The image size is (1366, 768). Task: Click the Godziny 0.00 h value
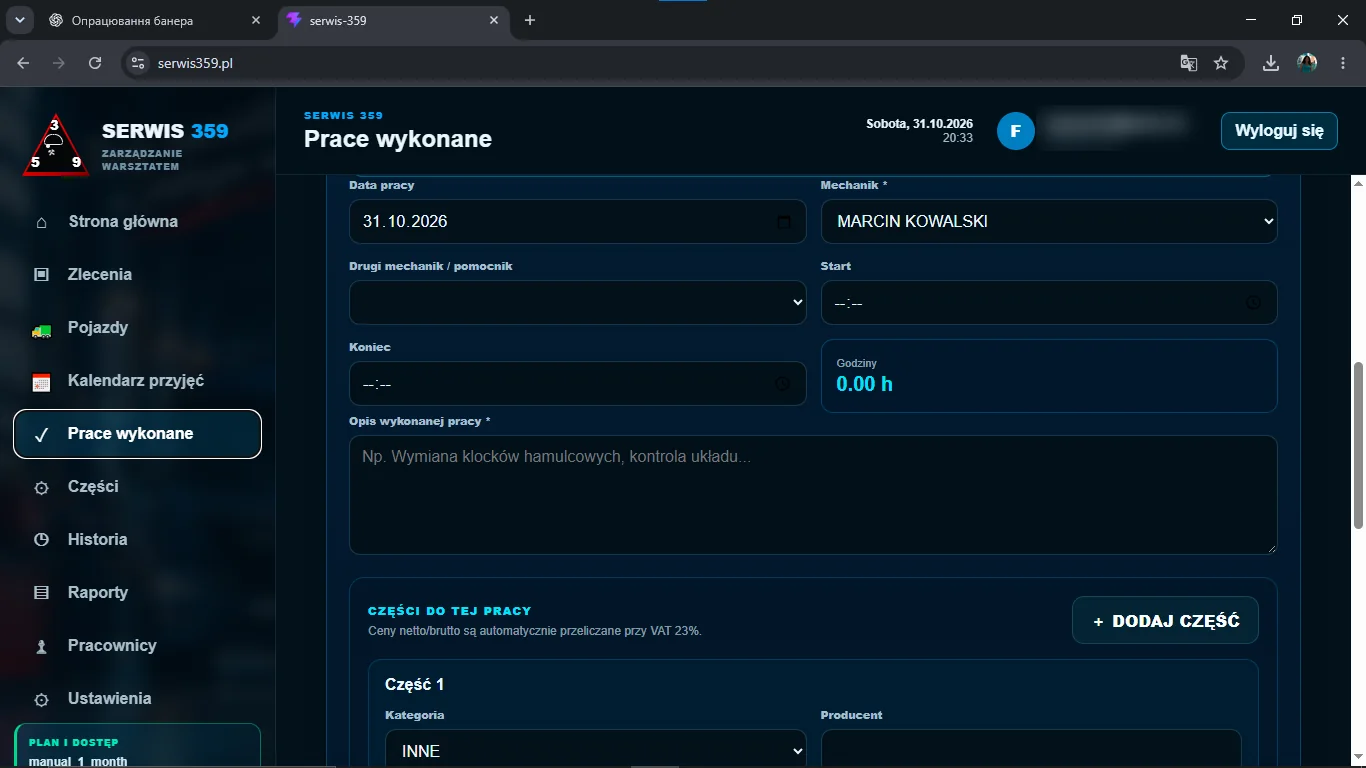864,384
